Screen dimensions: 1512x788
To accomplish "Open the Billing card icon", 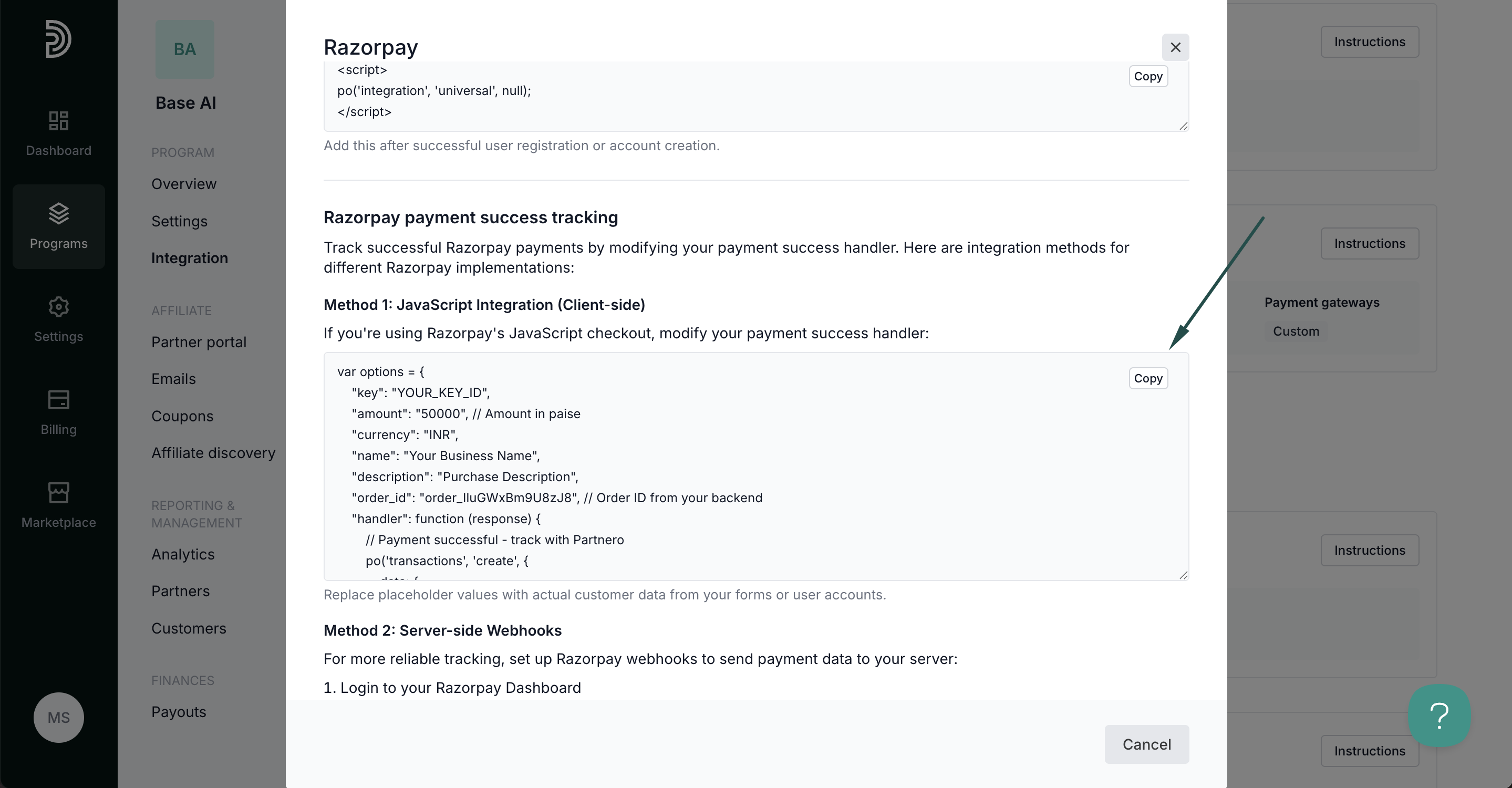I will pyautogui.click(x=59, y=400).
